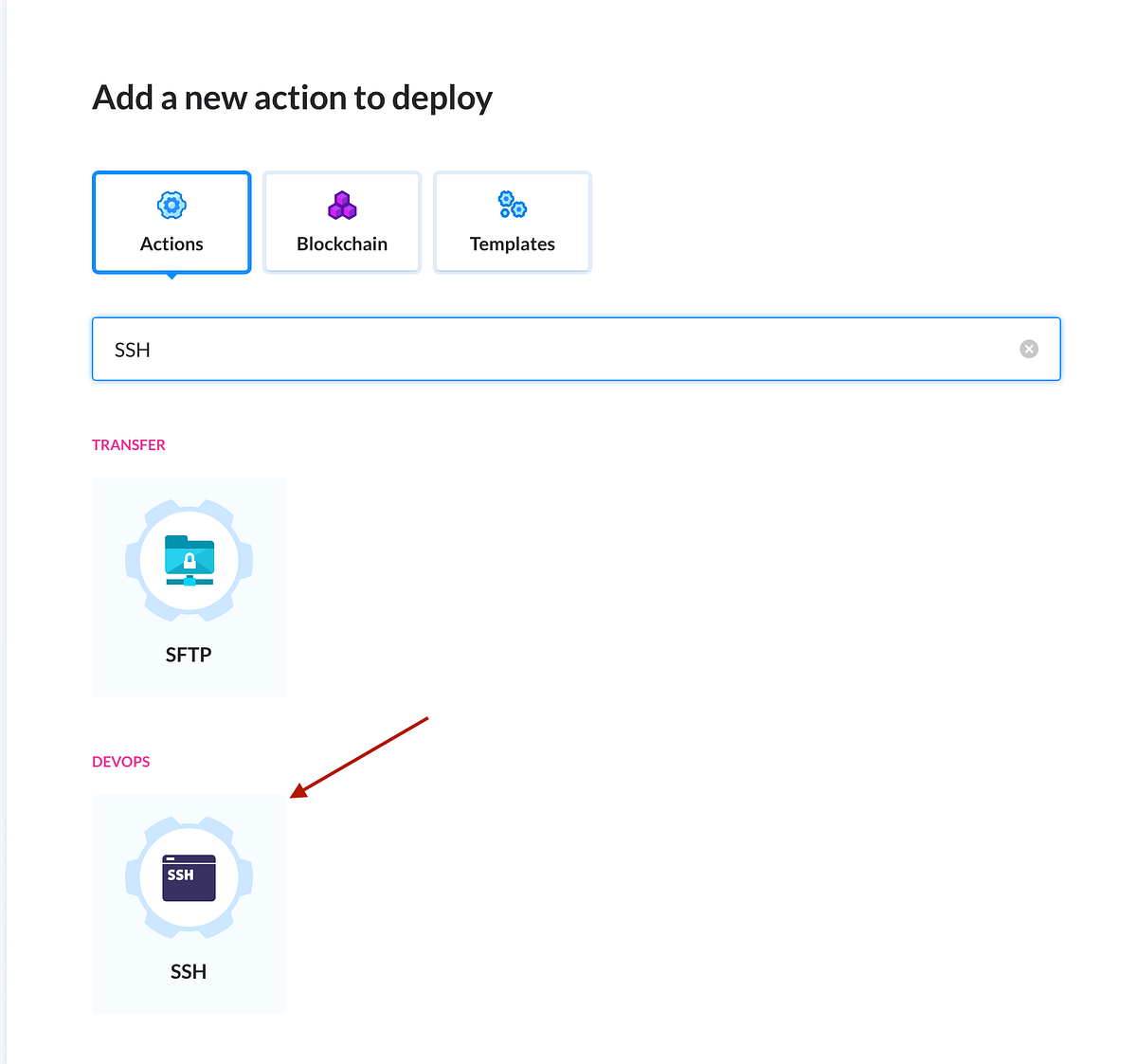Click the DEVOPS section label
The image size is (1137, 1064).
(x=120, y=761)
